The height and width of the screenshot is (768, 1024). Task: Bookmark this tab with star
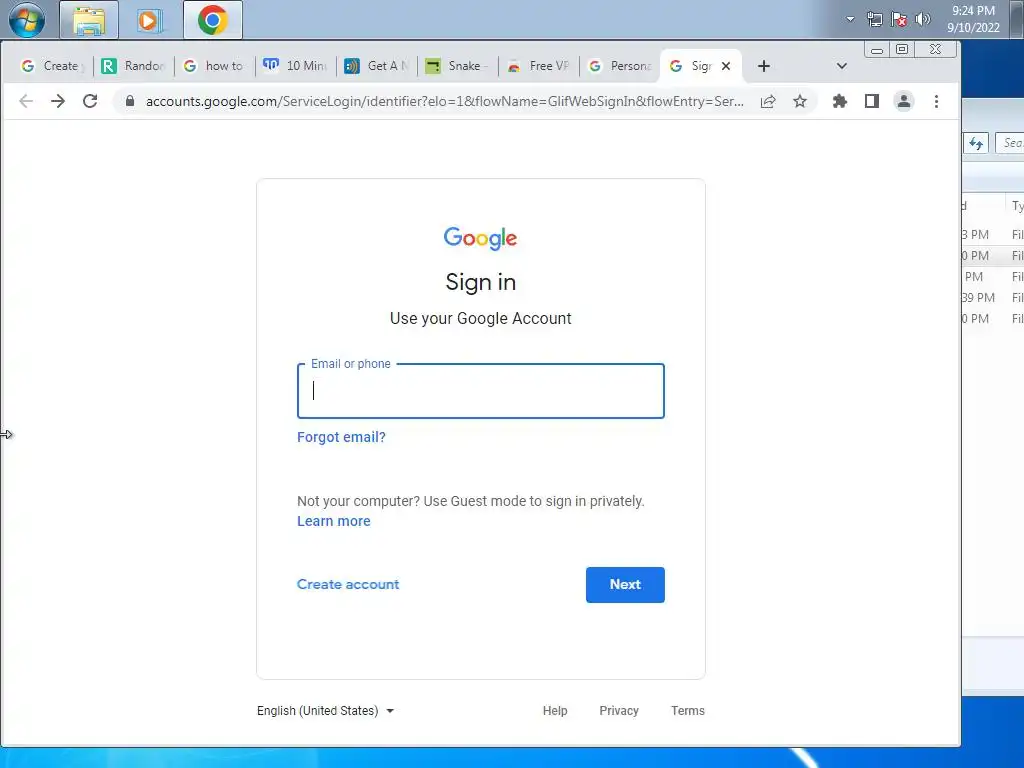[800, 101]
